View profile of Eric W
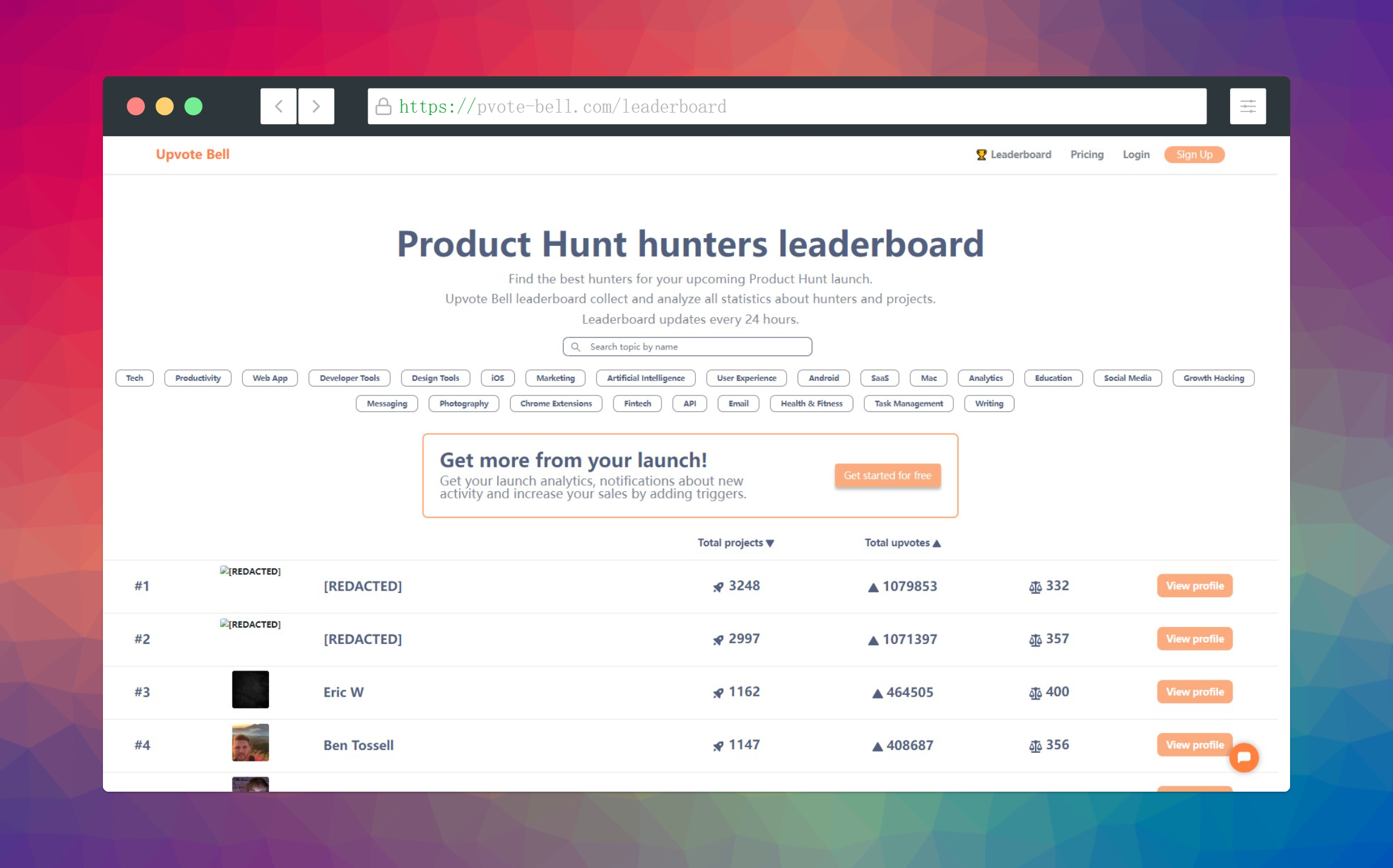Viewport: 1393px width, 868px height. [x=1194, y=692]
